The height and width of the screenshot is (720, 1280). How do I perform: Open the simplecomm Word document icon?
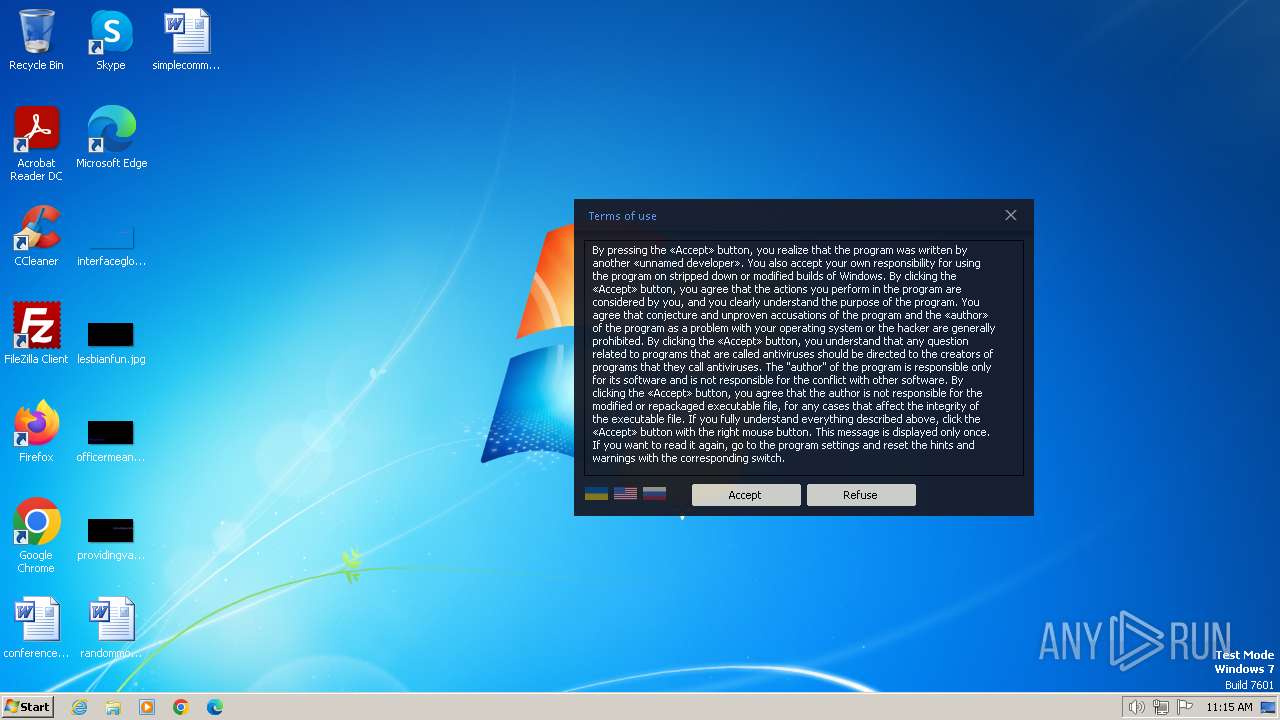coord(186,41)
